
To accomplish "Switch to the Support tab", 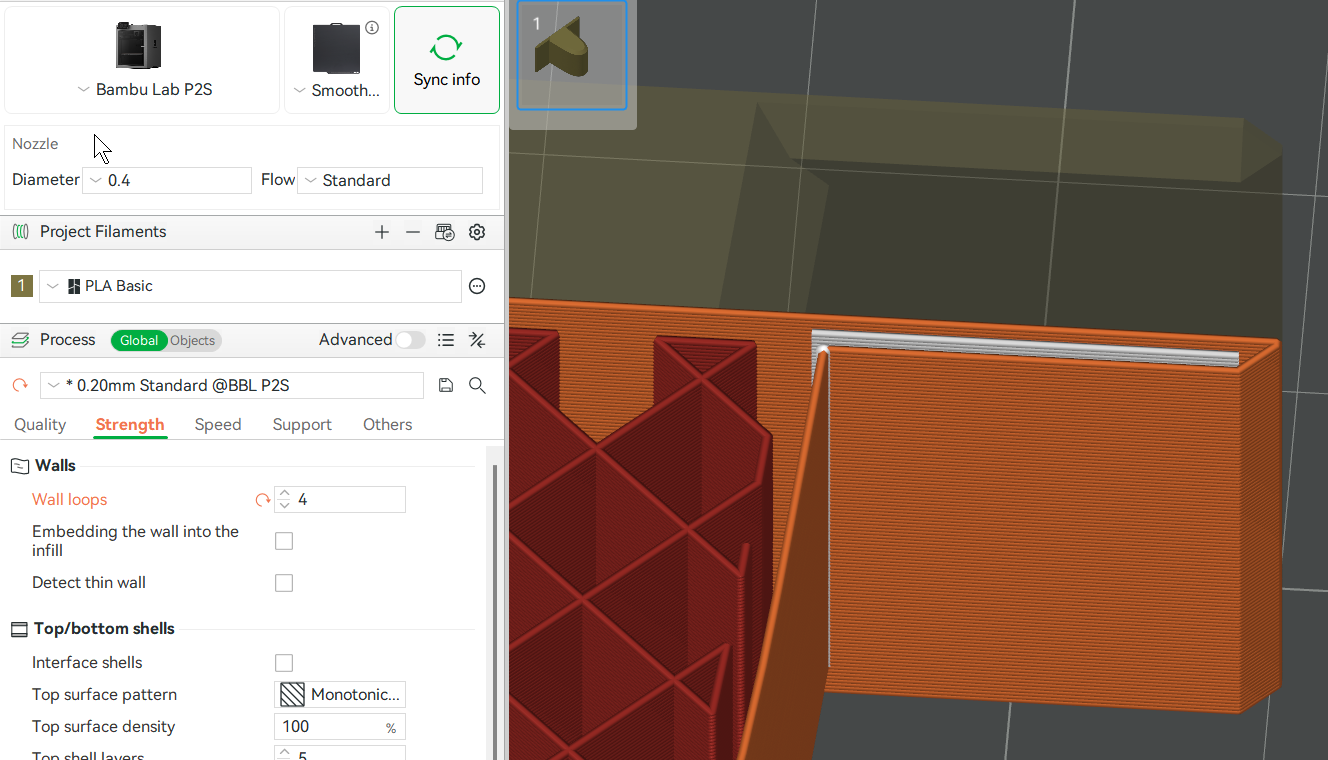I will [302, 425].
